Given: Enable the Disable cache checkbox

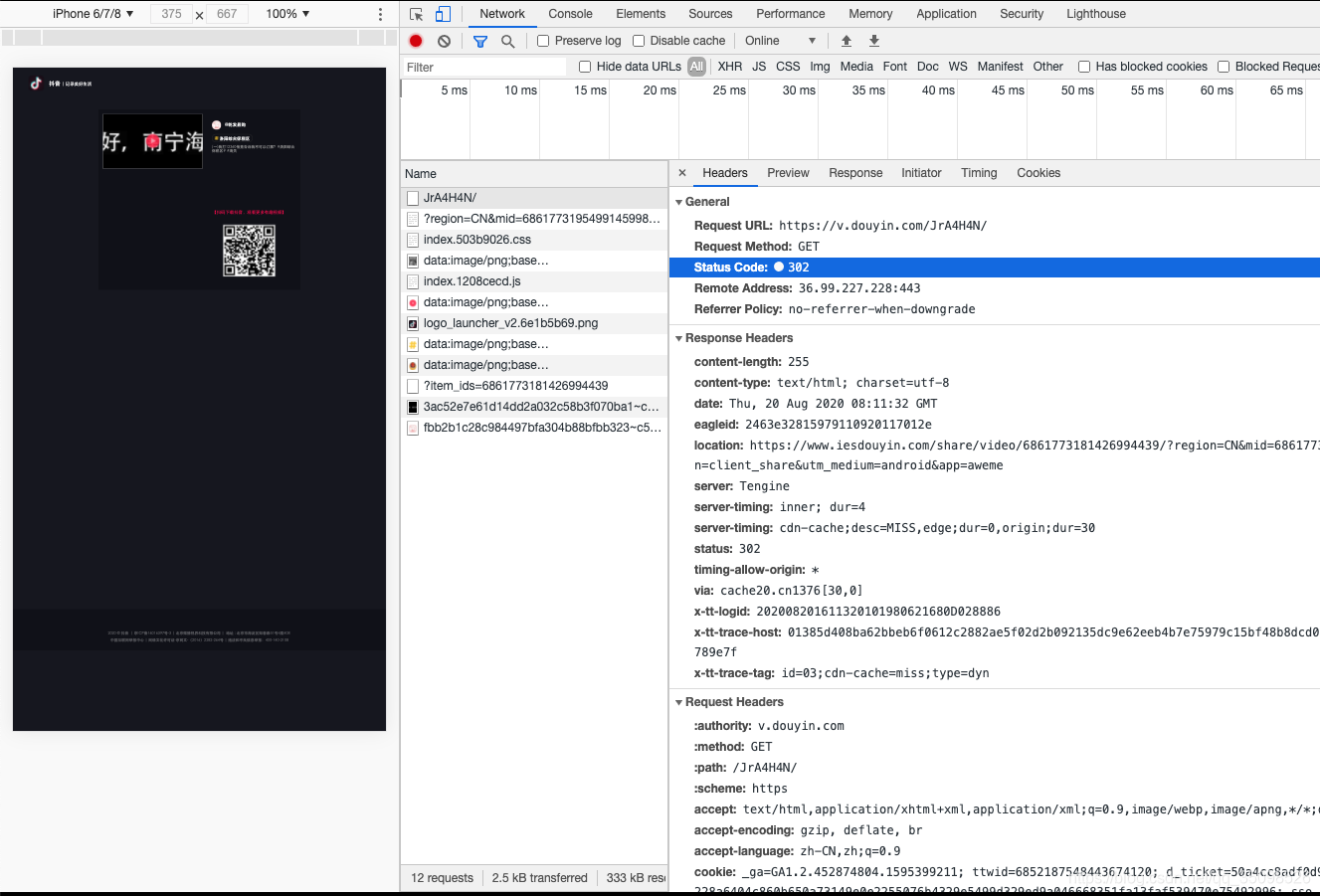Looking at the screenshot, I should pyautogui.click(x=639, y=41).
